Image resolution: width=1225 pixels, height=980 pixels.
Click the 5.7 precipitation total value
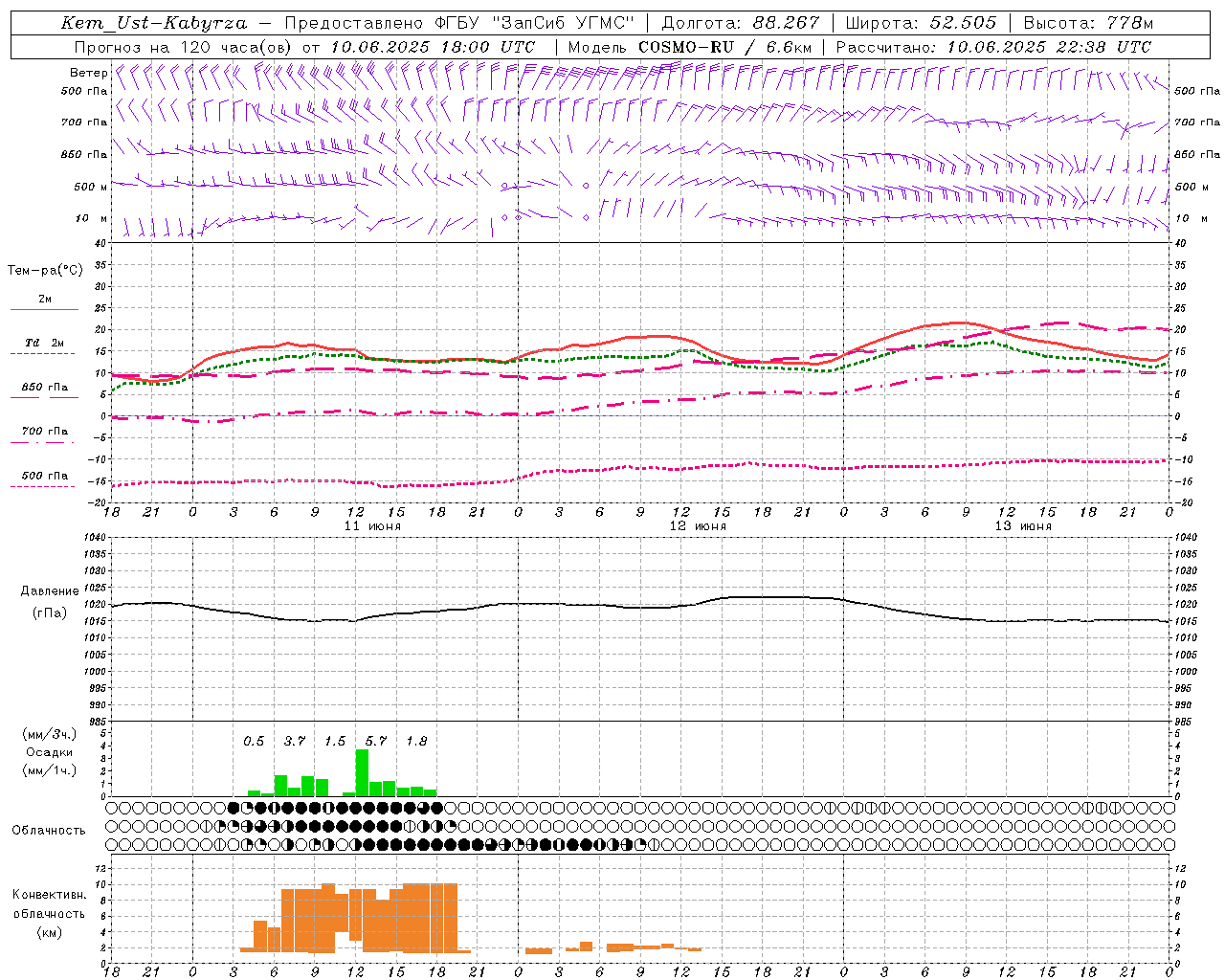[x=376, y=741]
